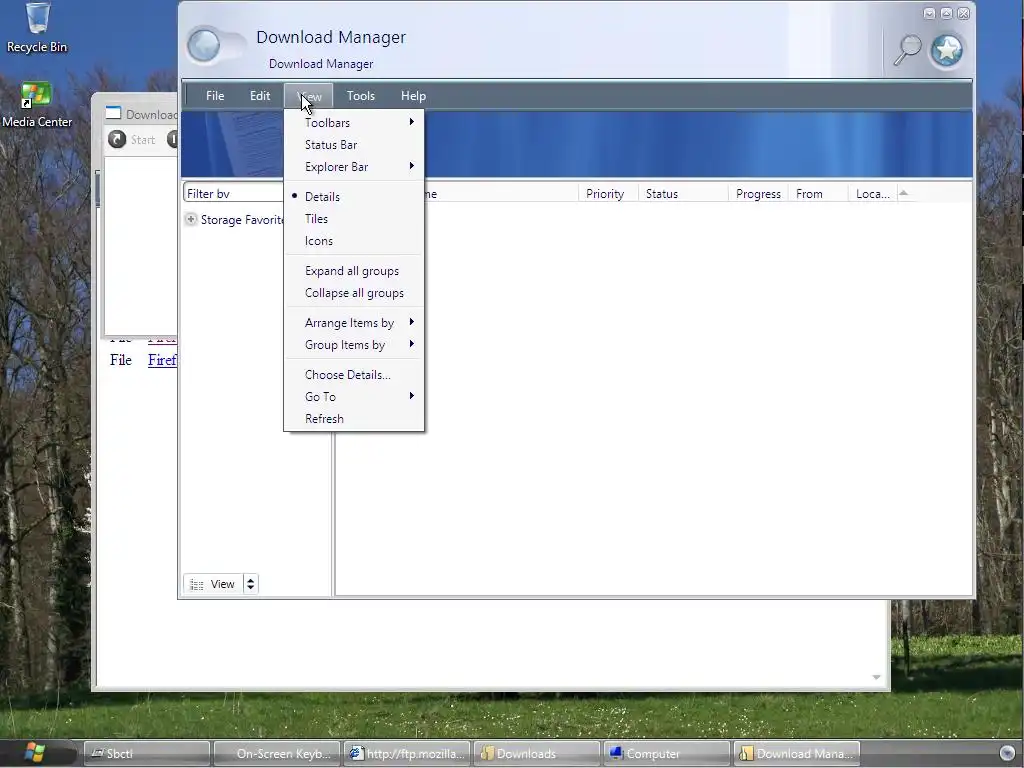
Task: Open the Explorer Bar submenu
Action: [x=354, y=167]
